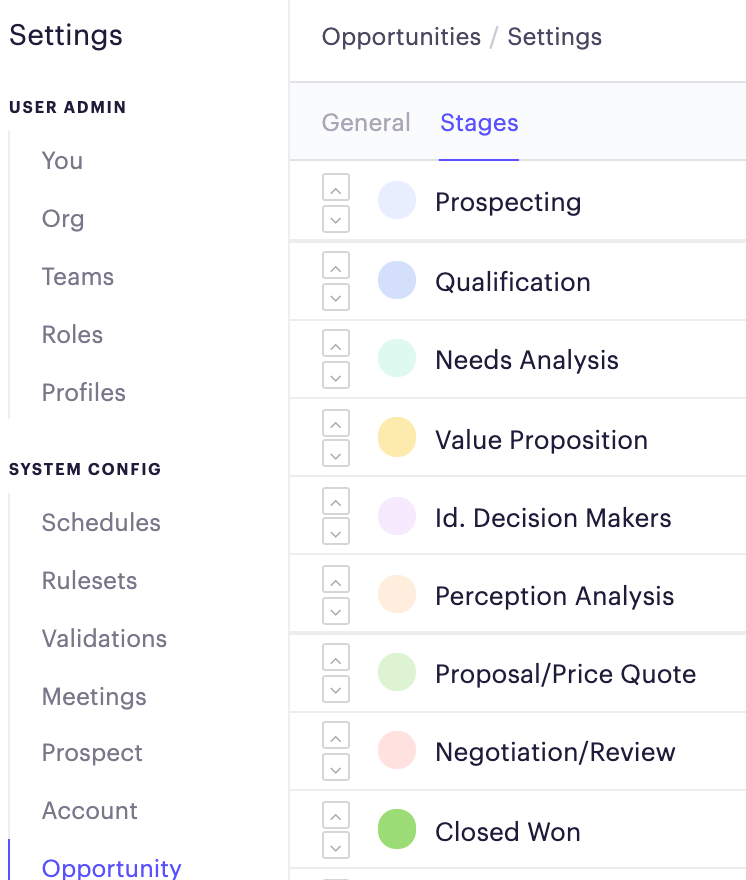Move the Qualification stage up
Screen dimensions: 746x880
(336, 265)
